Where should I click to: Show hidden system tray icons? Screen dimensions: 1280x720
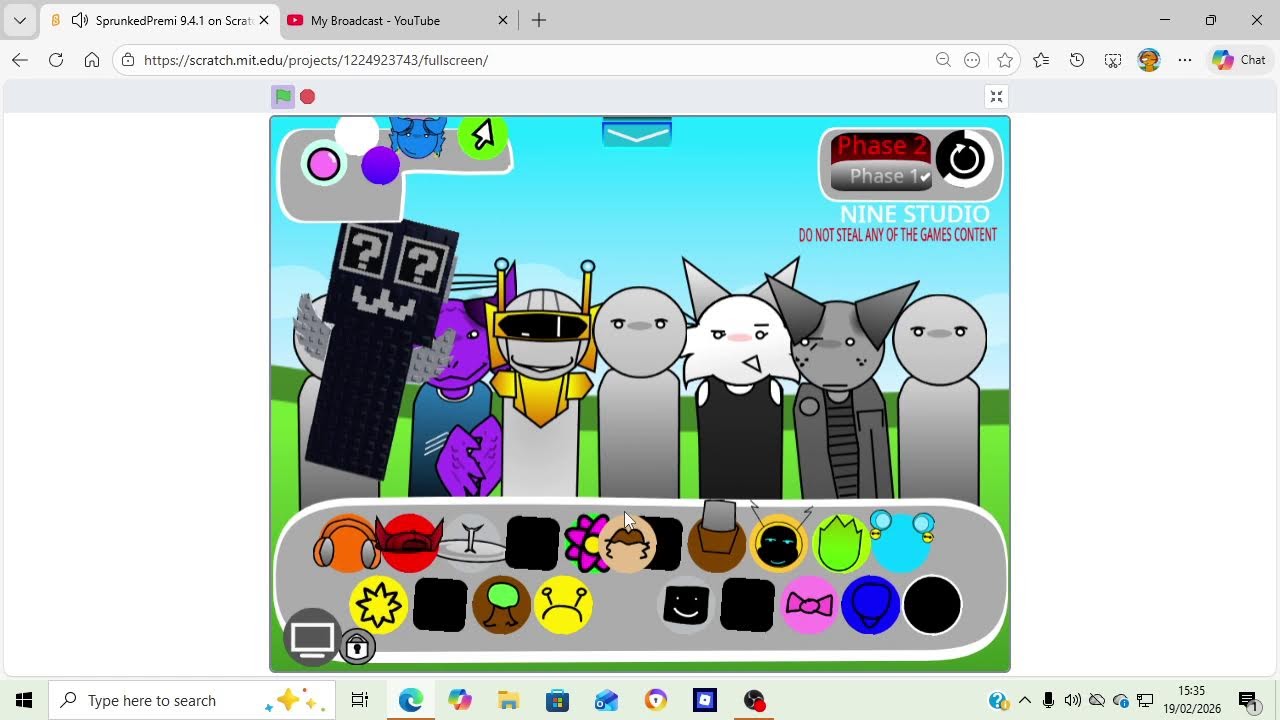coord(1024,700)
